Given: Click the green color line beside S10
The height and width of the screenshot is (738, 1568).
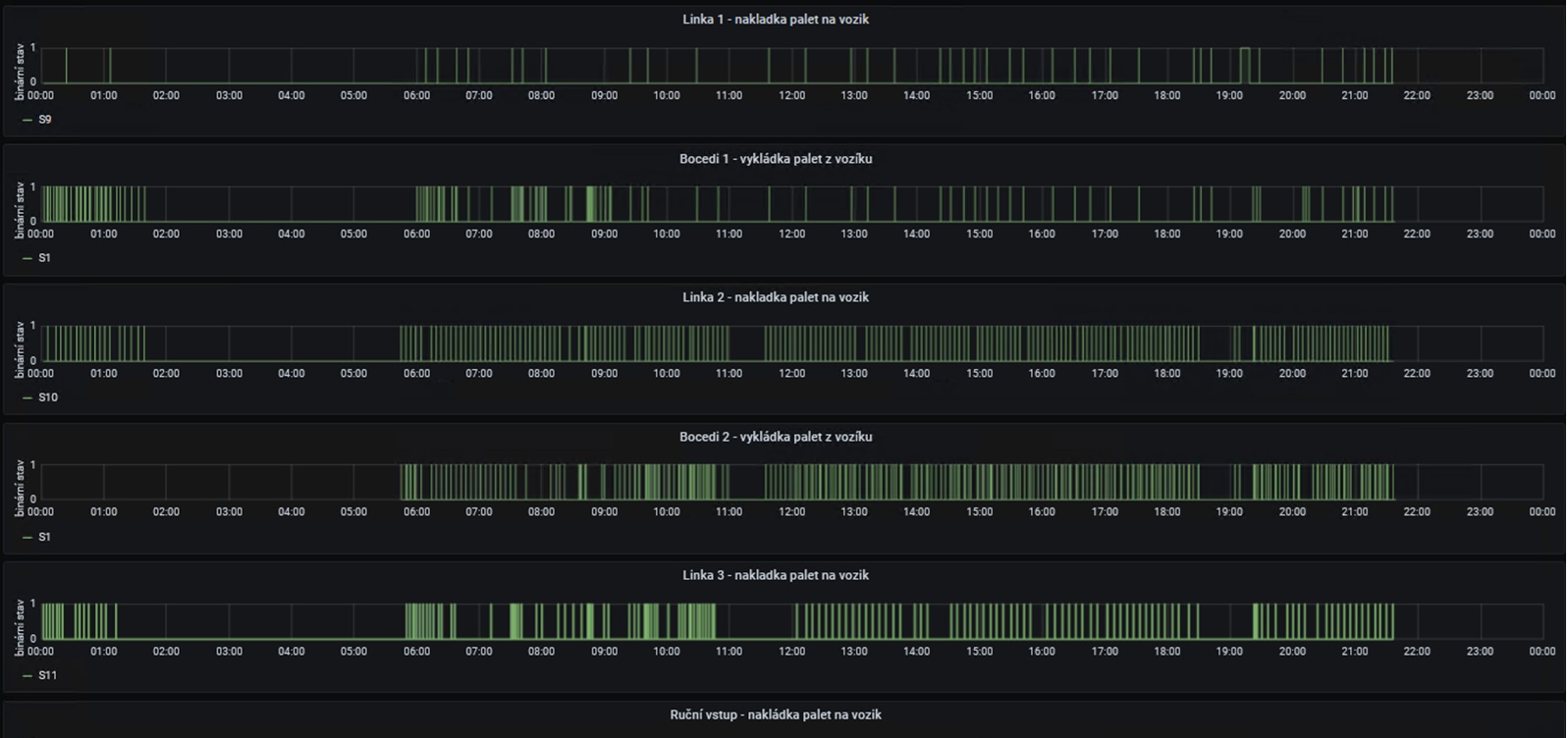Looking at the screenshot, I should (27, 397).
